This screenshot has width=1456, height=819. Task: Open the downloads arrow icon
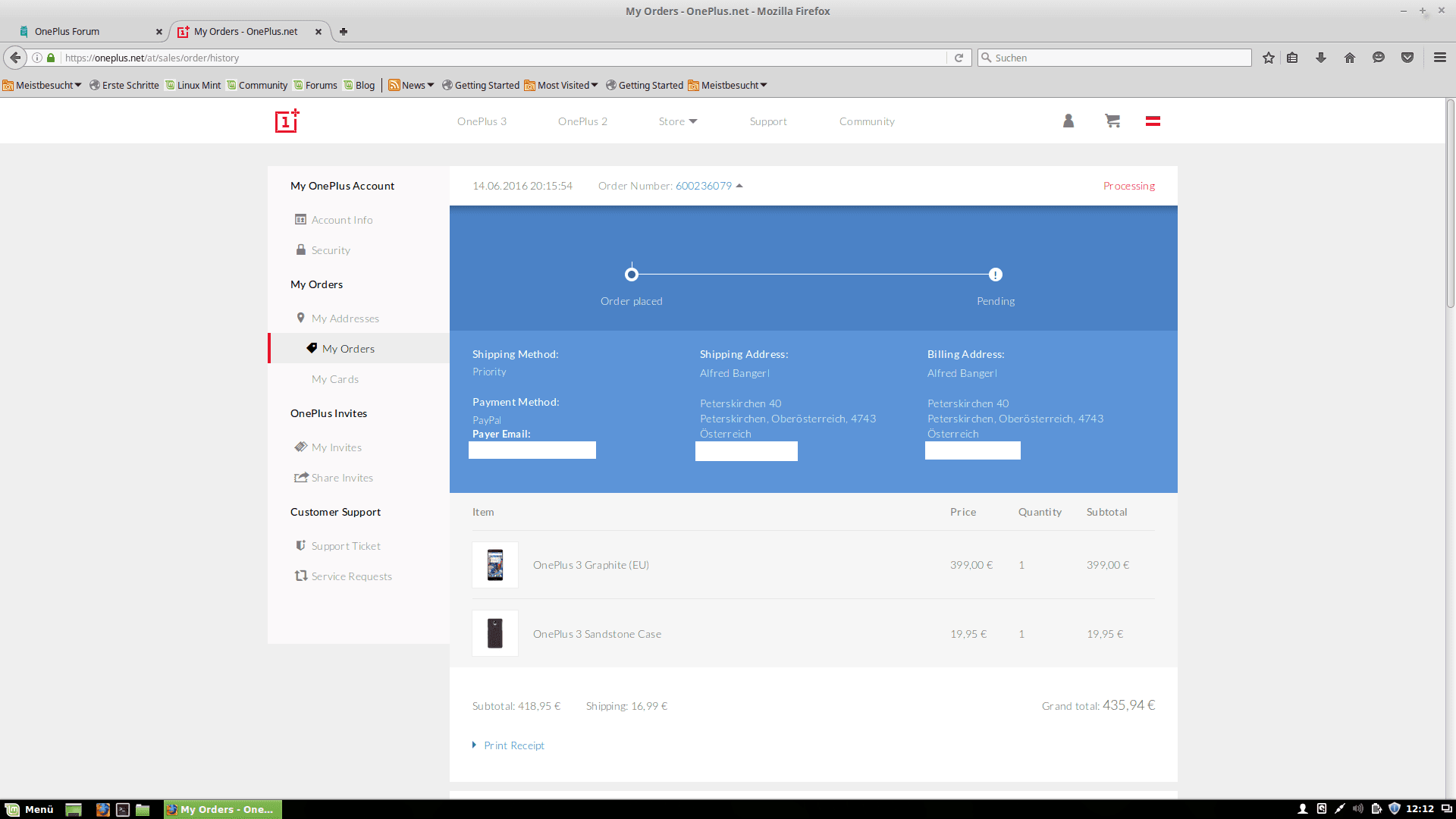1321,58
